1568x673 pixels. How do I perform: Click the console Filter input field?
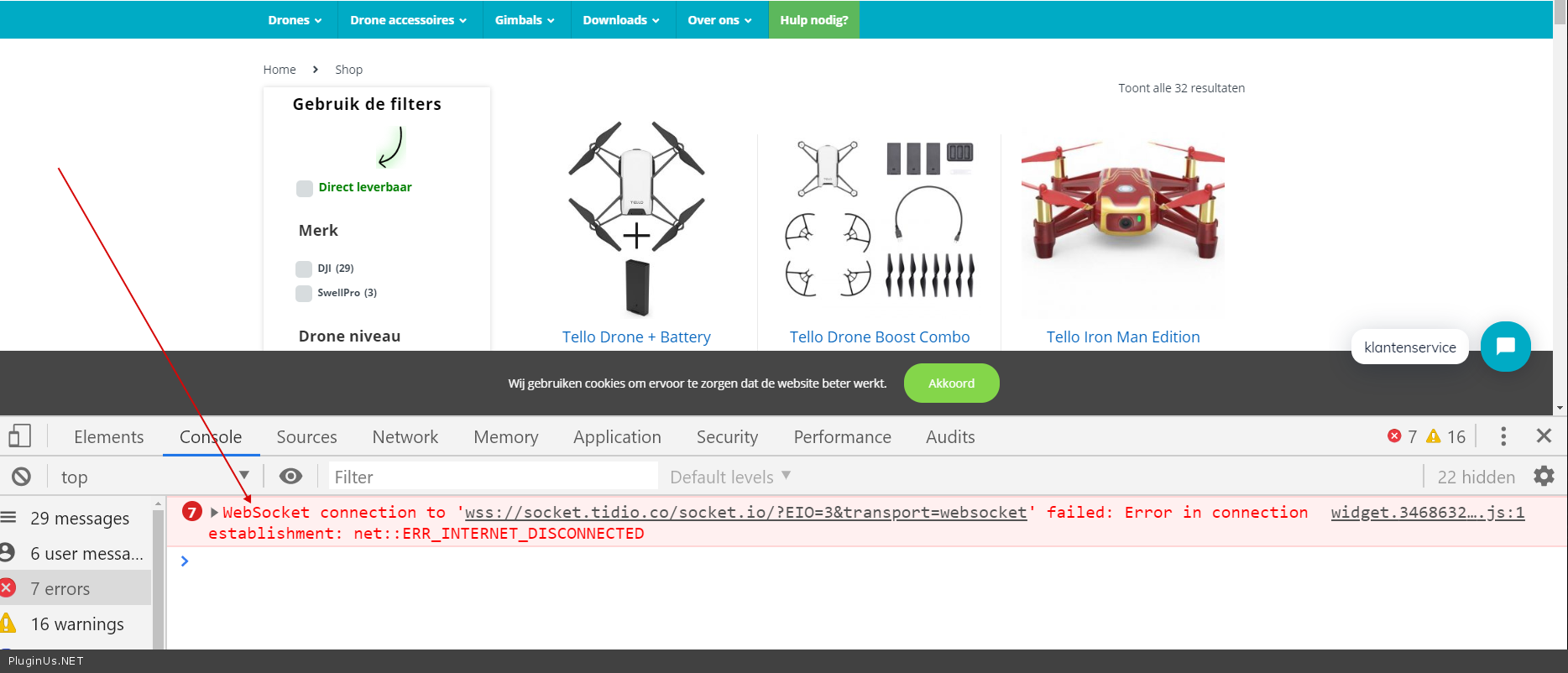click(494, 477)
